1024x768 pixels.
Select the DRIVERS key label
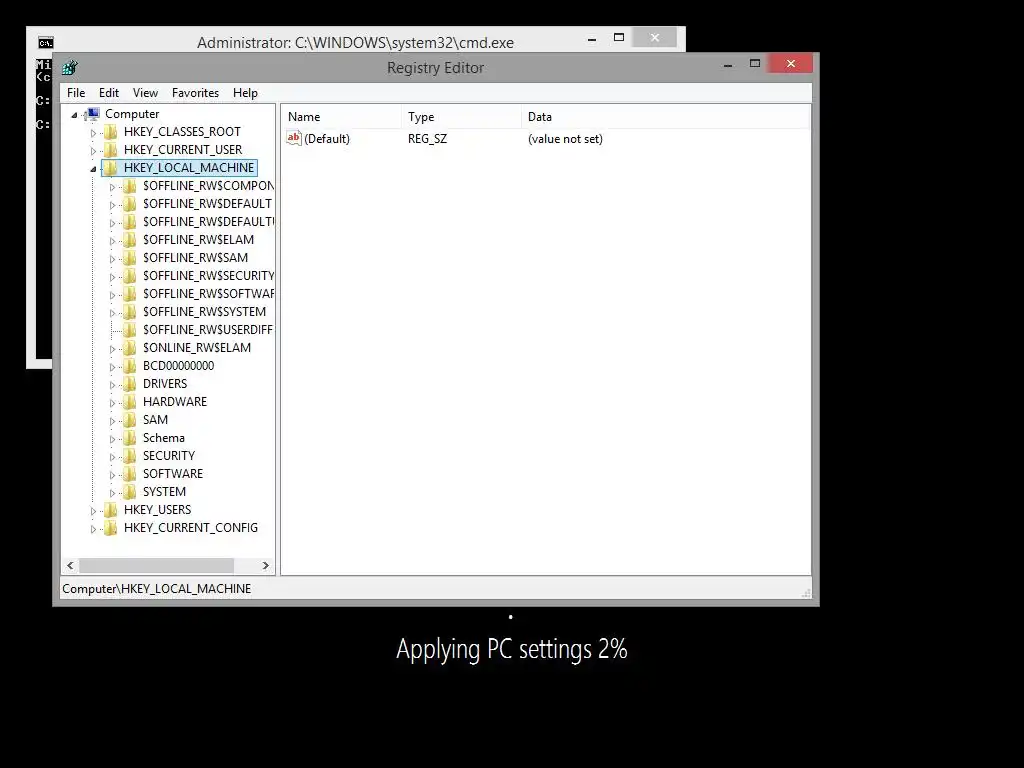(165, 383)
